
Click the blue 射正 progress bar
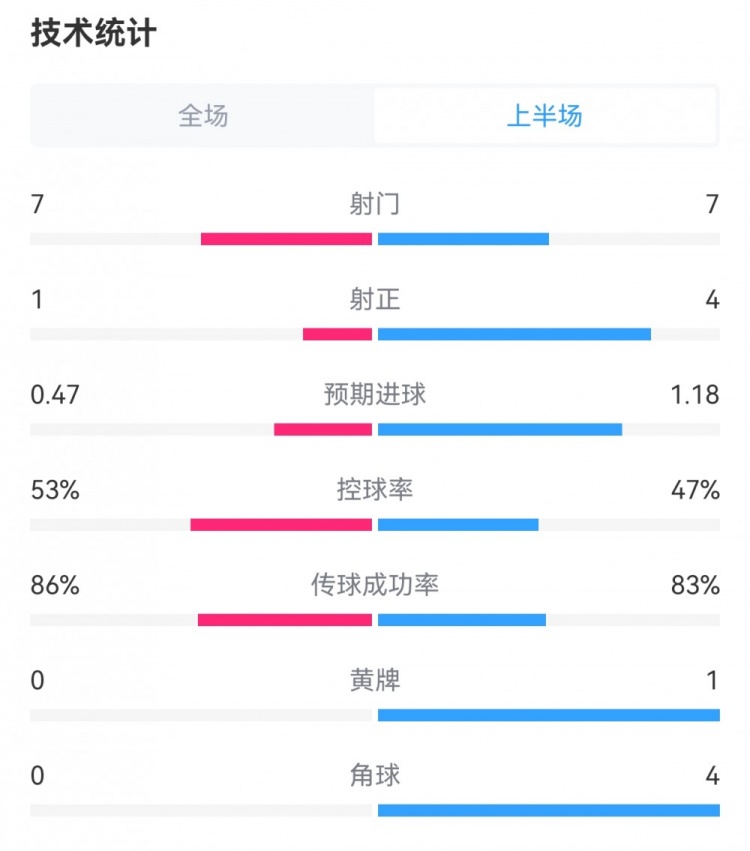(514, 334)
